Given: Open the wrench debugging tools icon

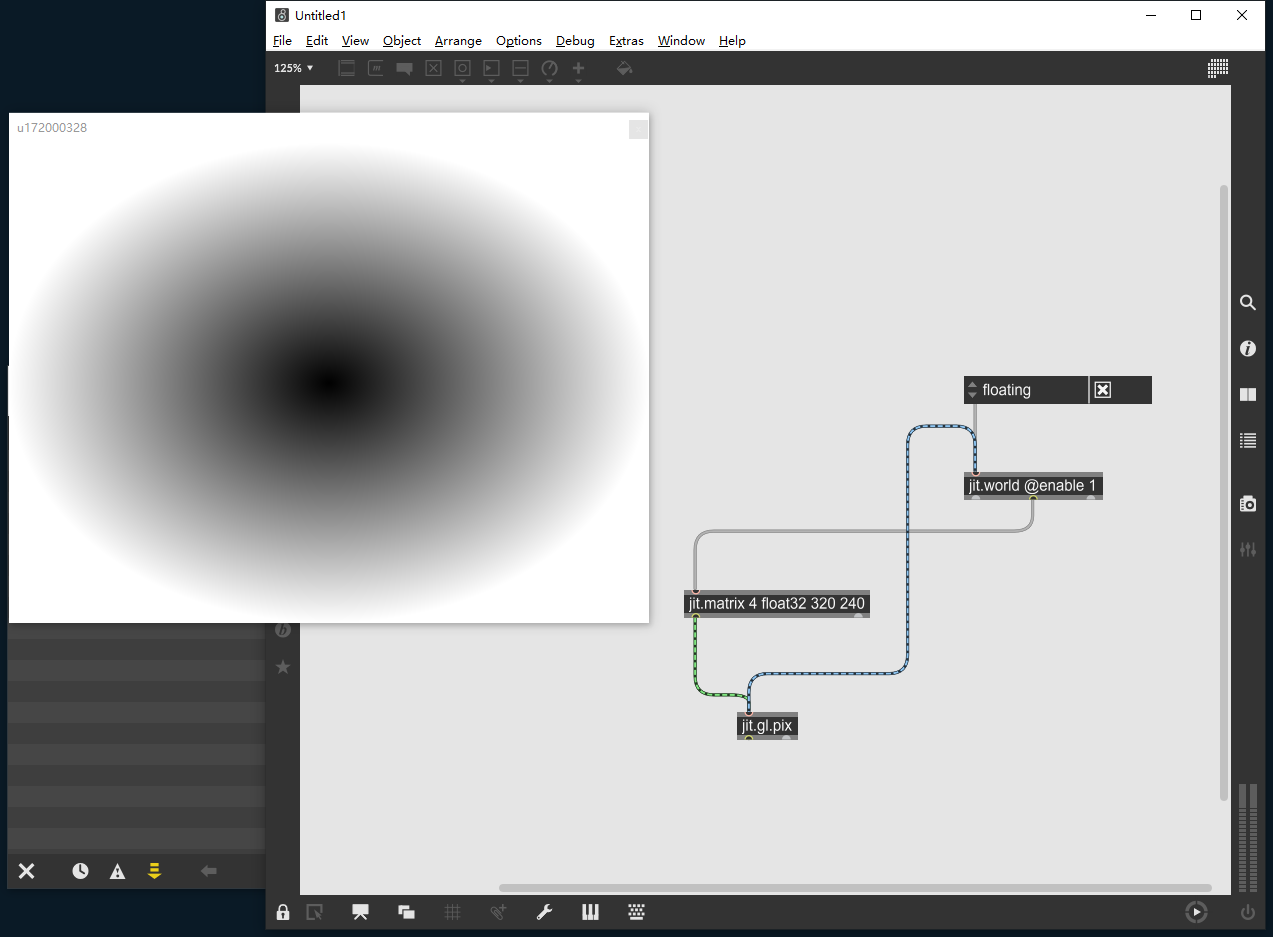Looking at the screenshot, I should pyautogui.click(x=544, y=912).
